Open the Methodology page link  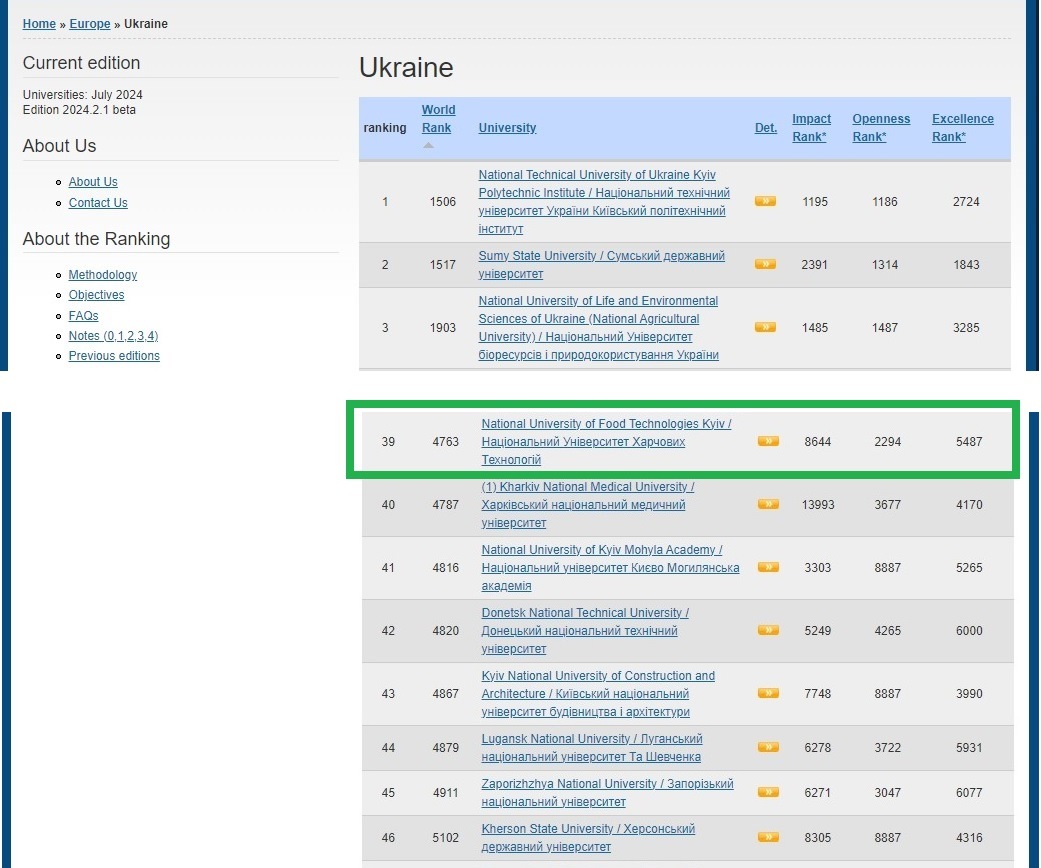tap(103, 275)
